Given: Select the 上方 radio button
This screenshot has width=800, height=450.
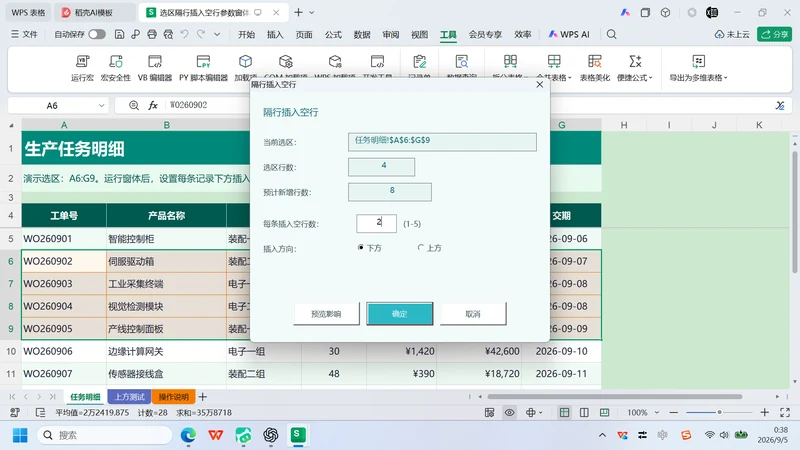Looking at the screenshot, I should pyautogui.click(x=420, y=247).
